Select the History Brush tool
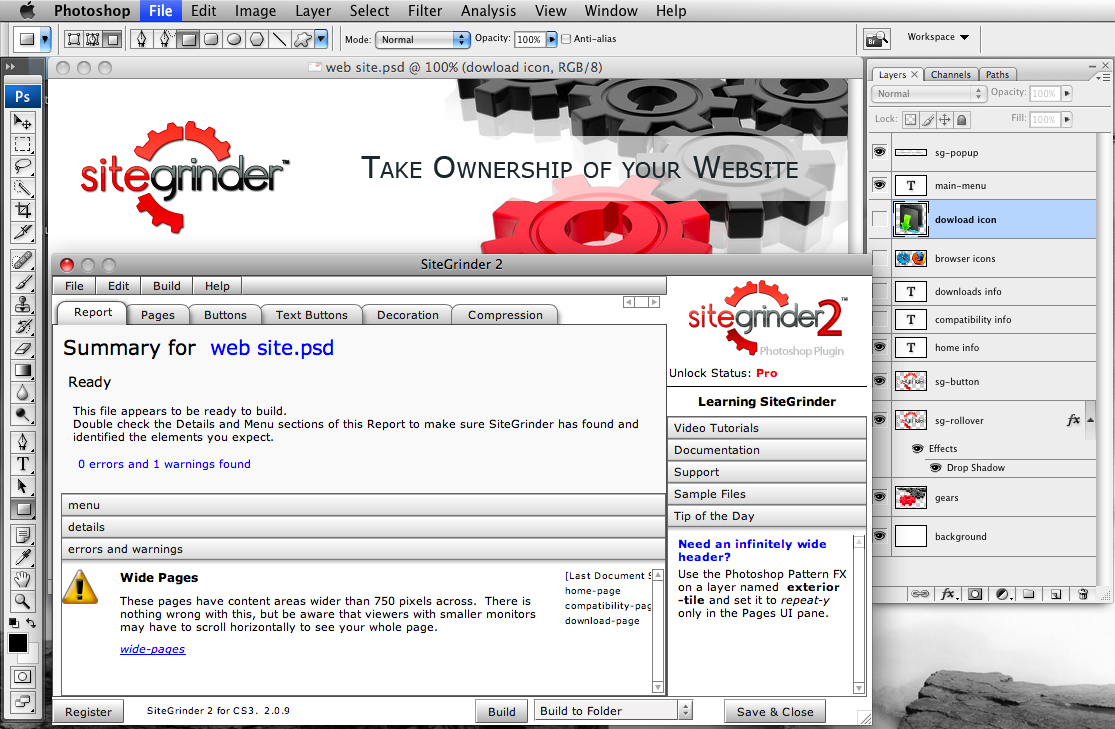Viewport: 1115px width, 729px height. point(23,326)
